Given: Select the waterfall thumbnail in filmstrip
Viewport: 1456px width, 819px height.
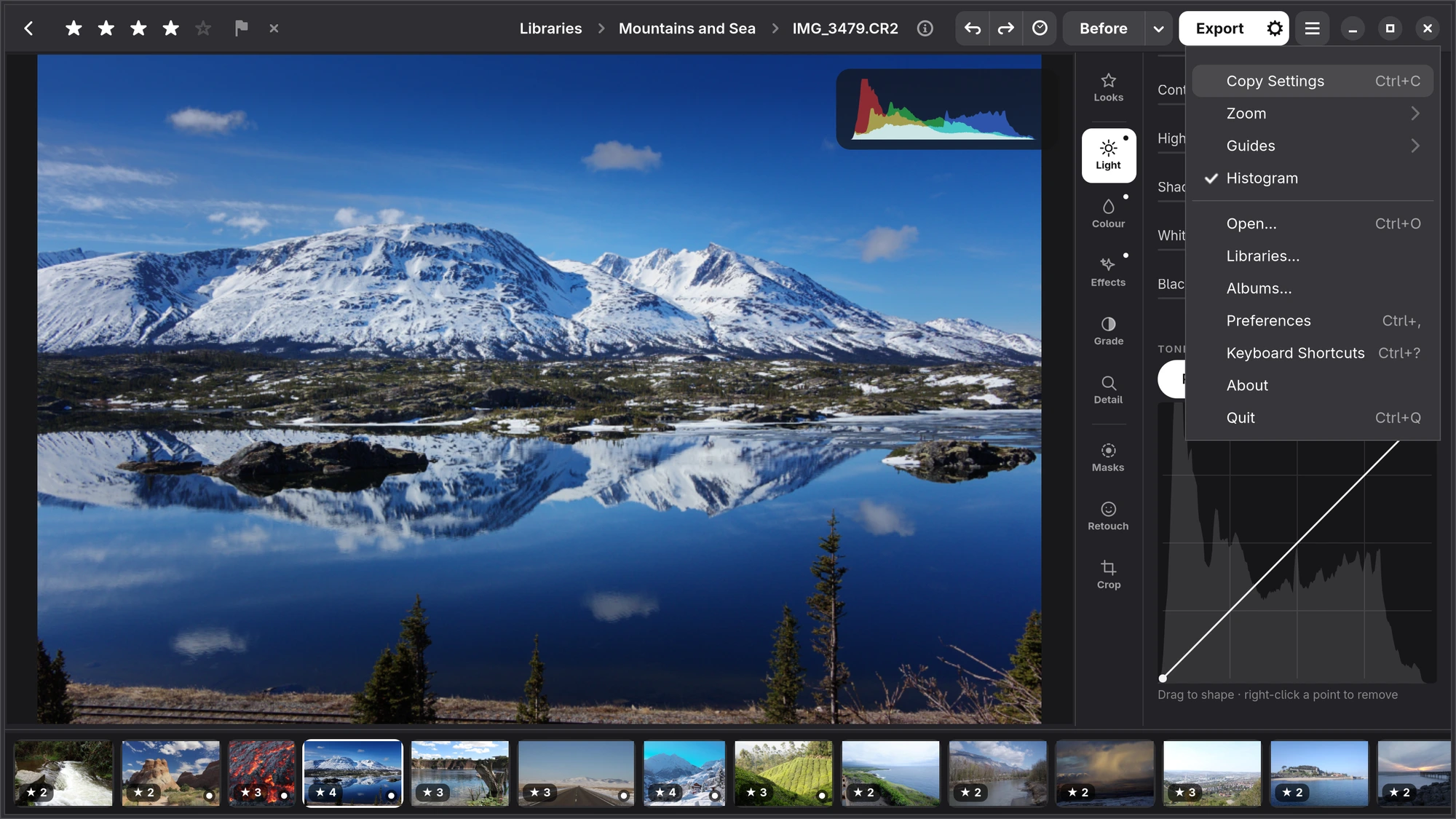Looking at the screenshot, I should pos(63,773).
